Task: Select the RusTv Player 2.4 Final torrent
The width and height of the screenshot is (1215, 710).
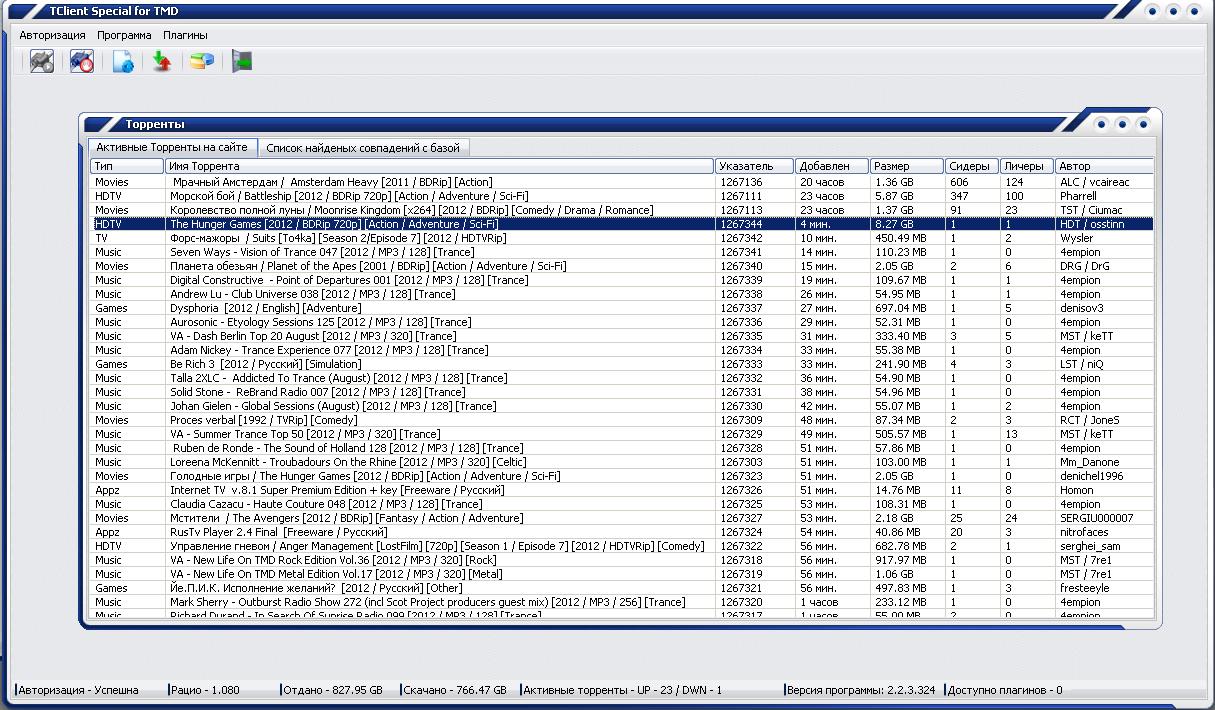Action: pyautogui.click(x=621, y=532)
